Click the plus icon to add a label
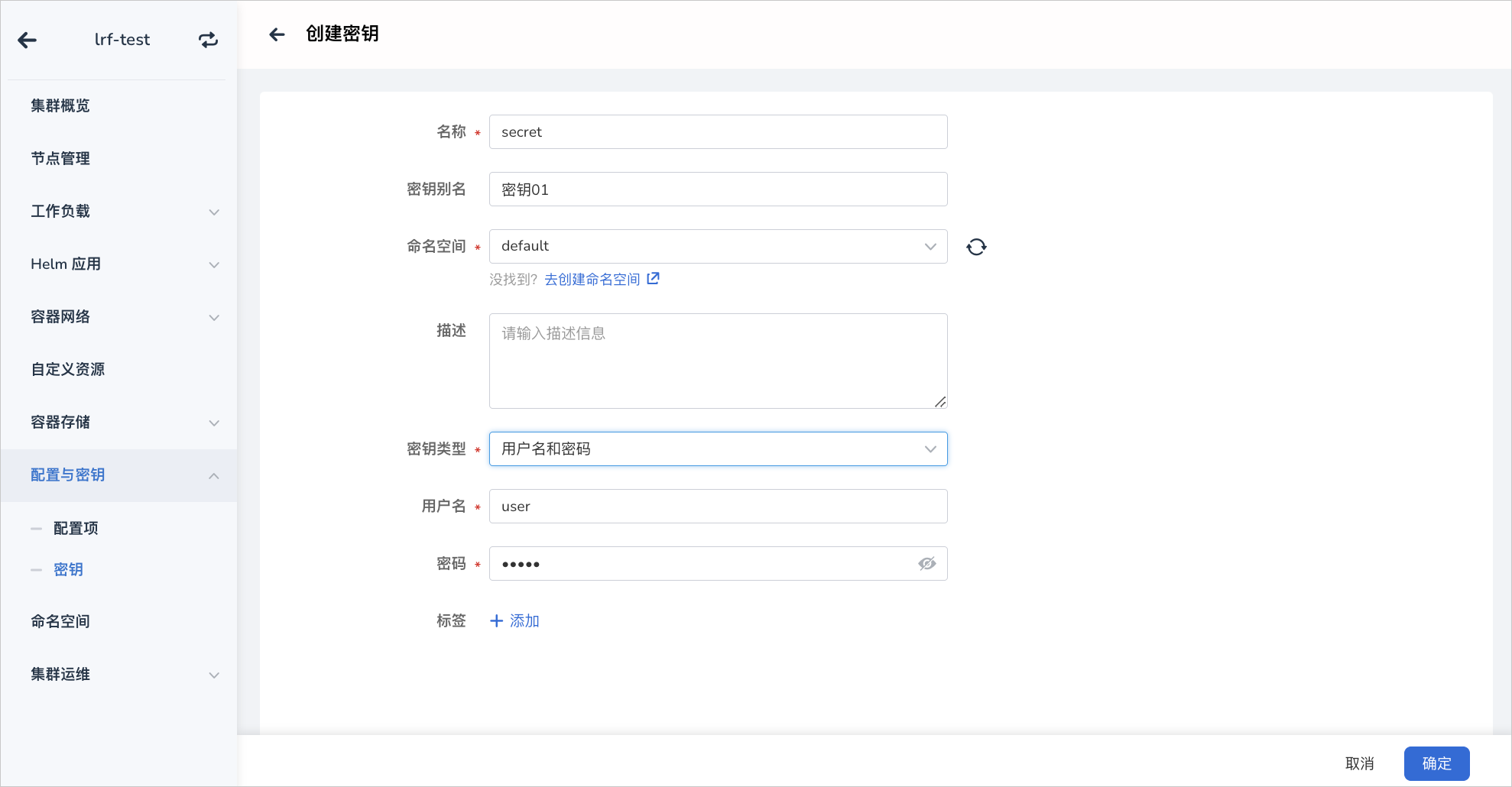This screenshot has width=1512, height=787. coord(496,621)
